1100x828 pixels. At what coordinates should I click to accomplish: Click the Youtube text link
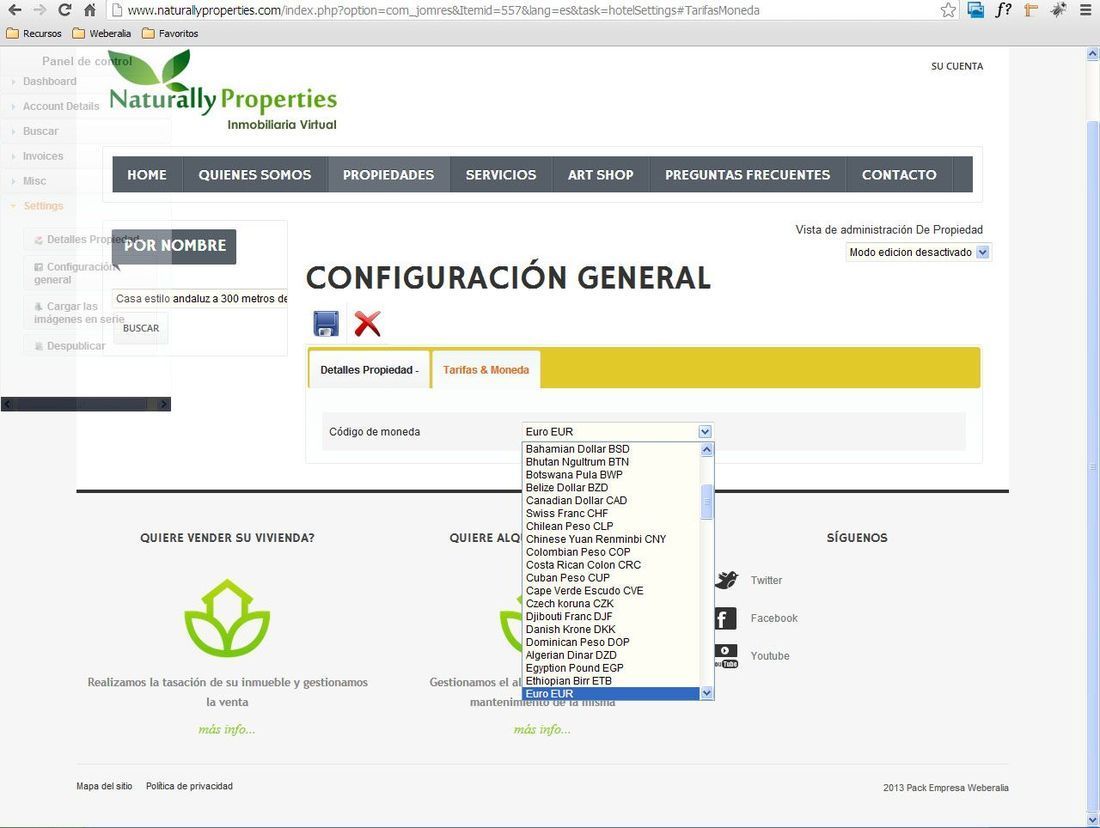tap(770, 656)
